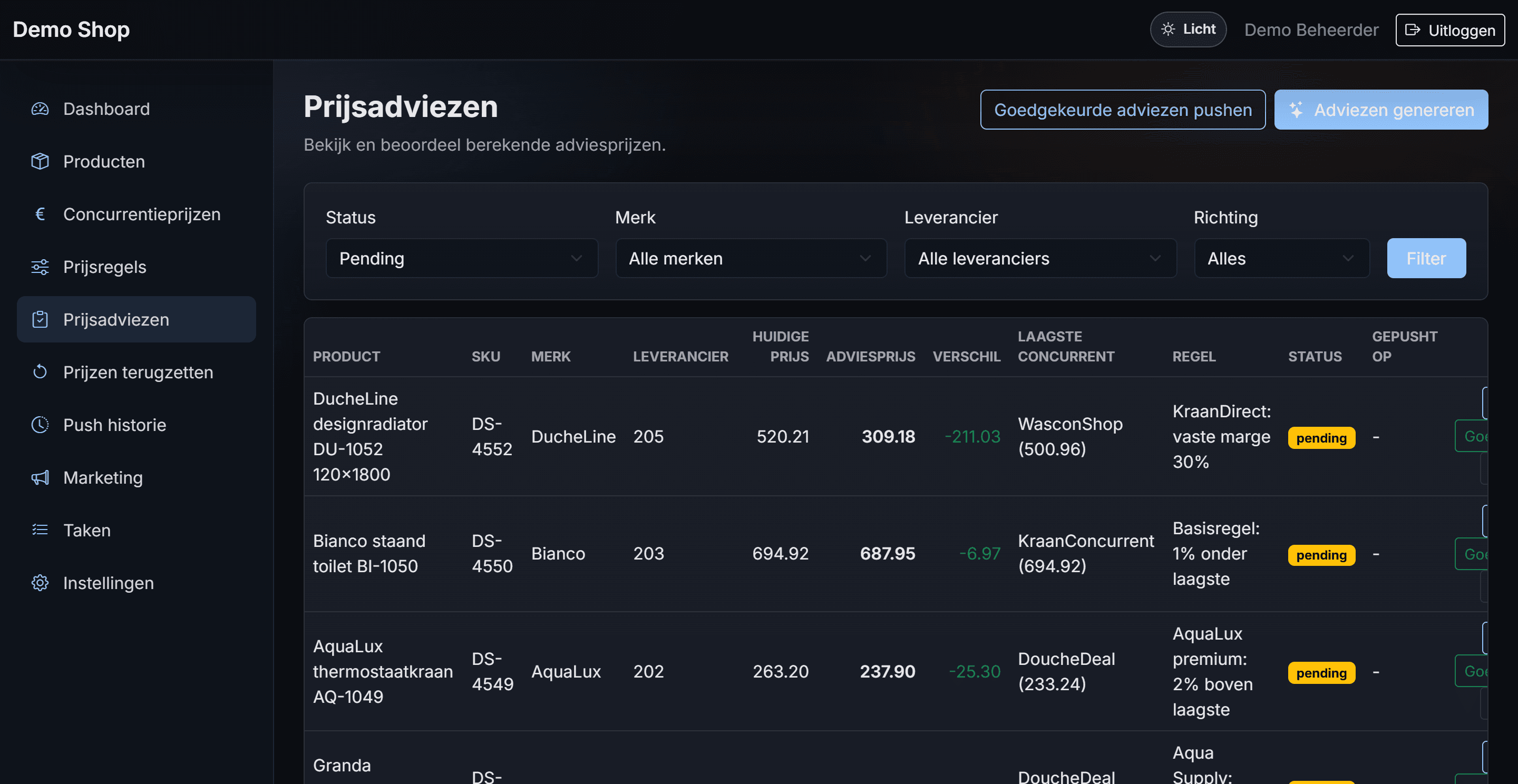The height and width of the screenshot is (784, 1518).
Task: Click the STATUS column header
Action: point(1315,356)
